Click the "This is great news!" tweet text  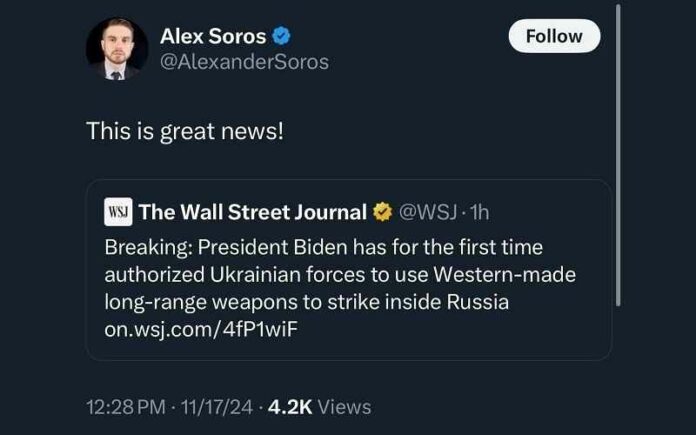[185, 131]
